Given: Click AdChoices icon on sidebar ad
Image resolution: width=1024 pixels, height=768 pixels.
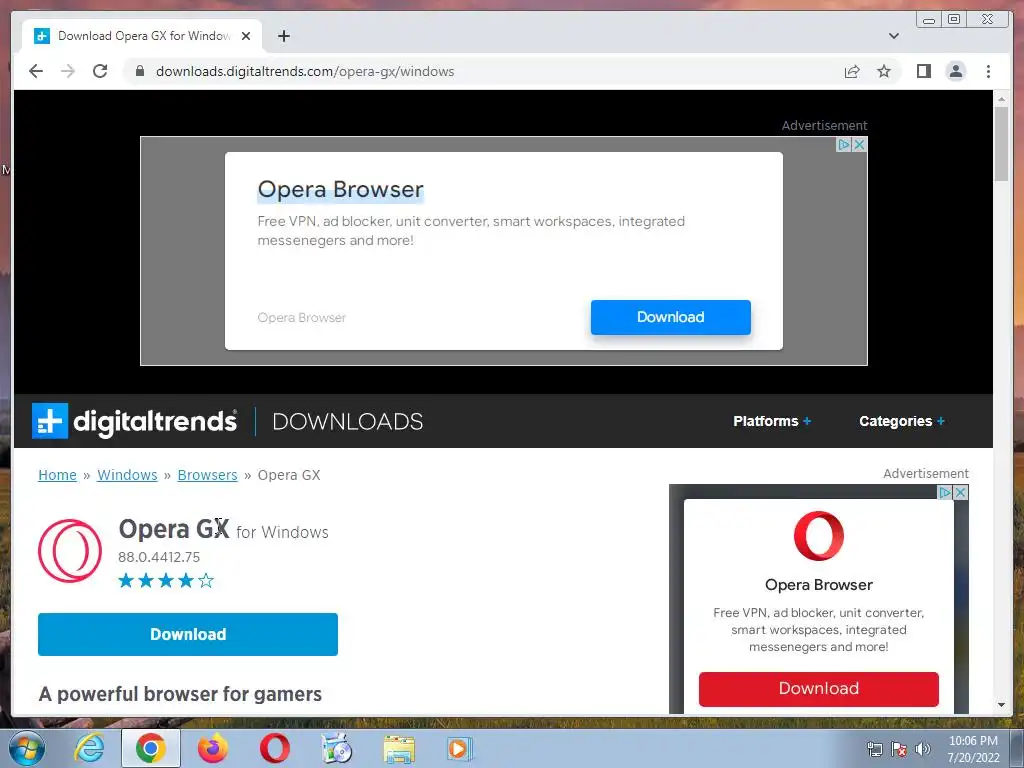Looking at the screenshot, I should (x=945, y=492).
